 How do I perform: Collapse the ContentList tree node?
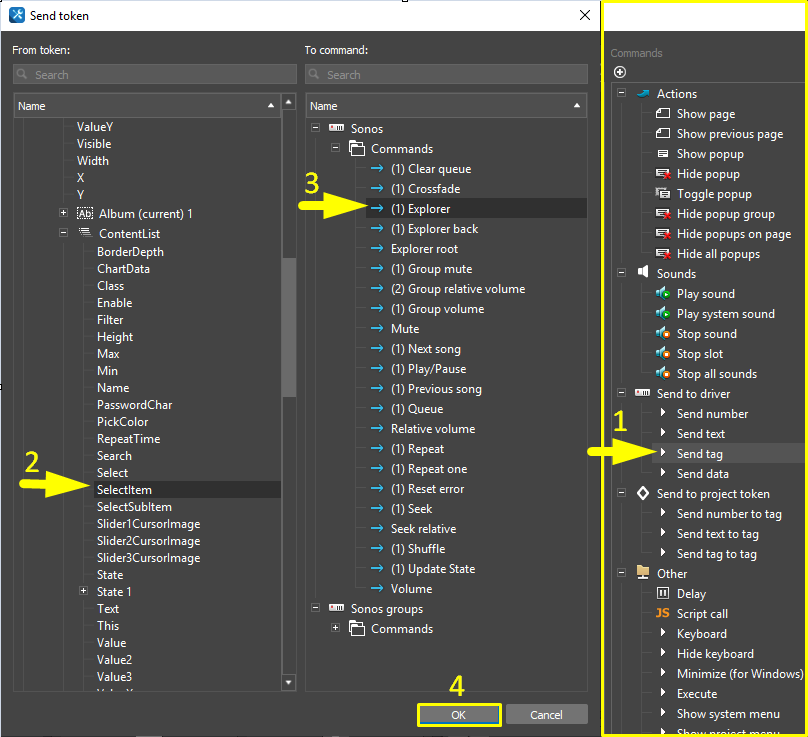coord(64,233)
